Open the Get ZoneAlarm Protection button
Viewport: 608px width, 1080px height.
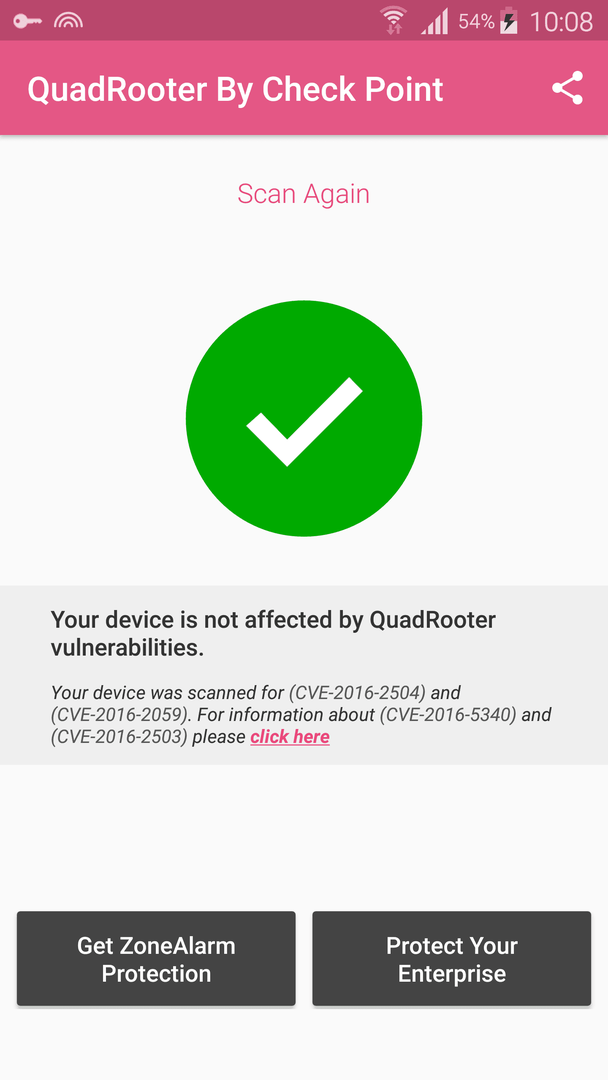click(x=156, y=959)
